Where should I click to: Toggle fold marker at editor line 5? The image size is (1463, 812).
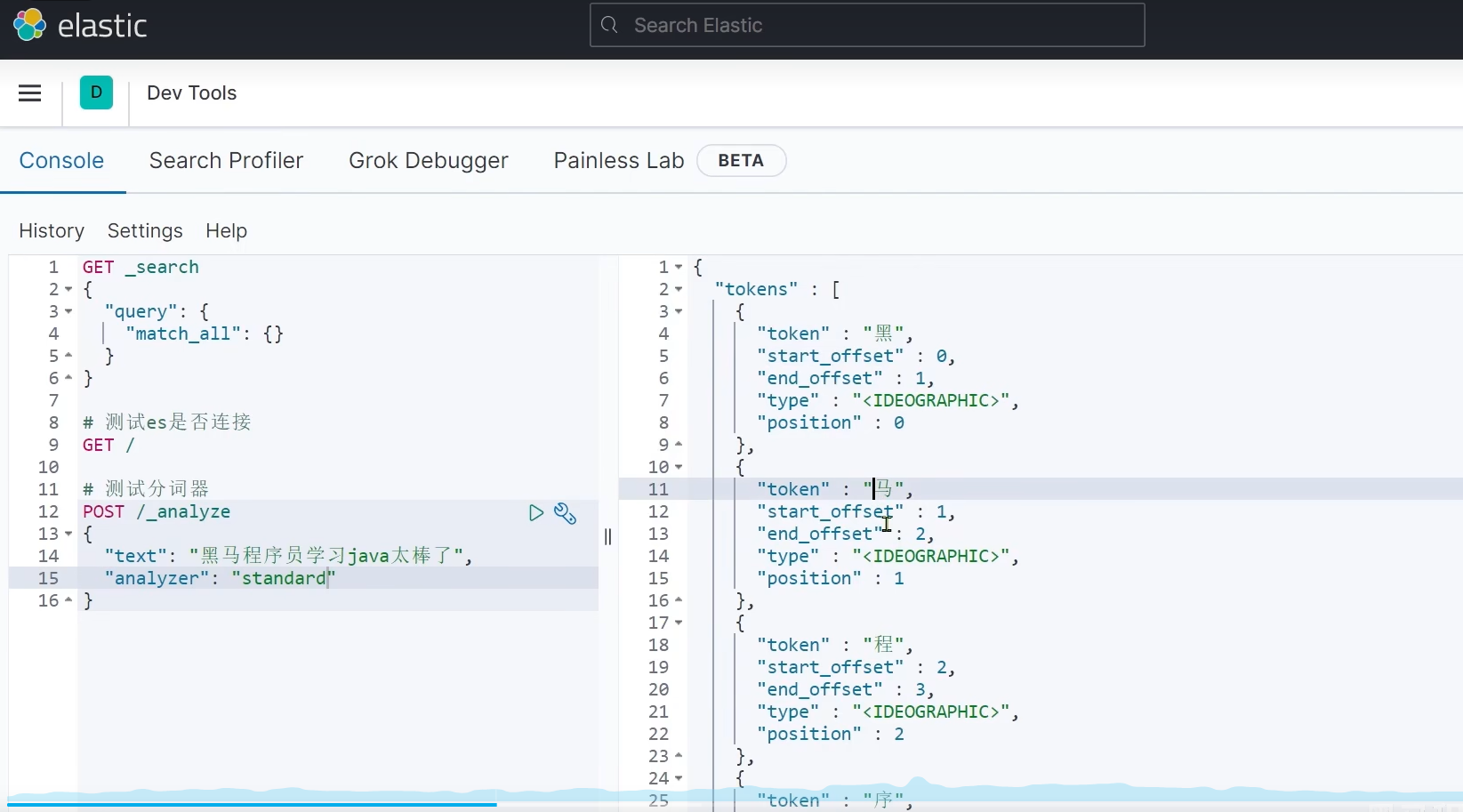tap(68, 357)
